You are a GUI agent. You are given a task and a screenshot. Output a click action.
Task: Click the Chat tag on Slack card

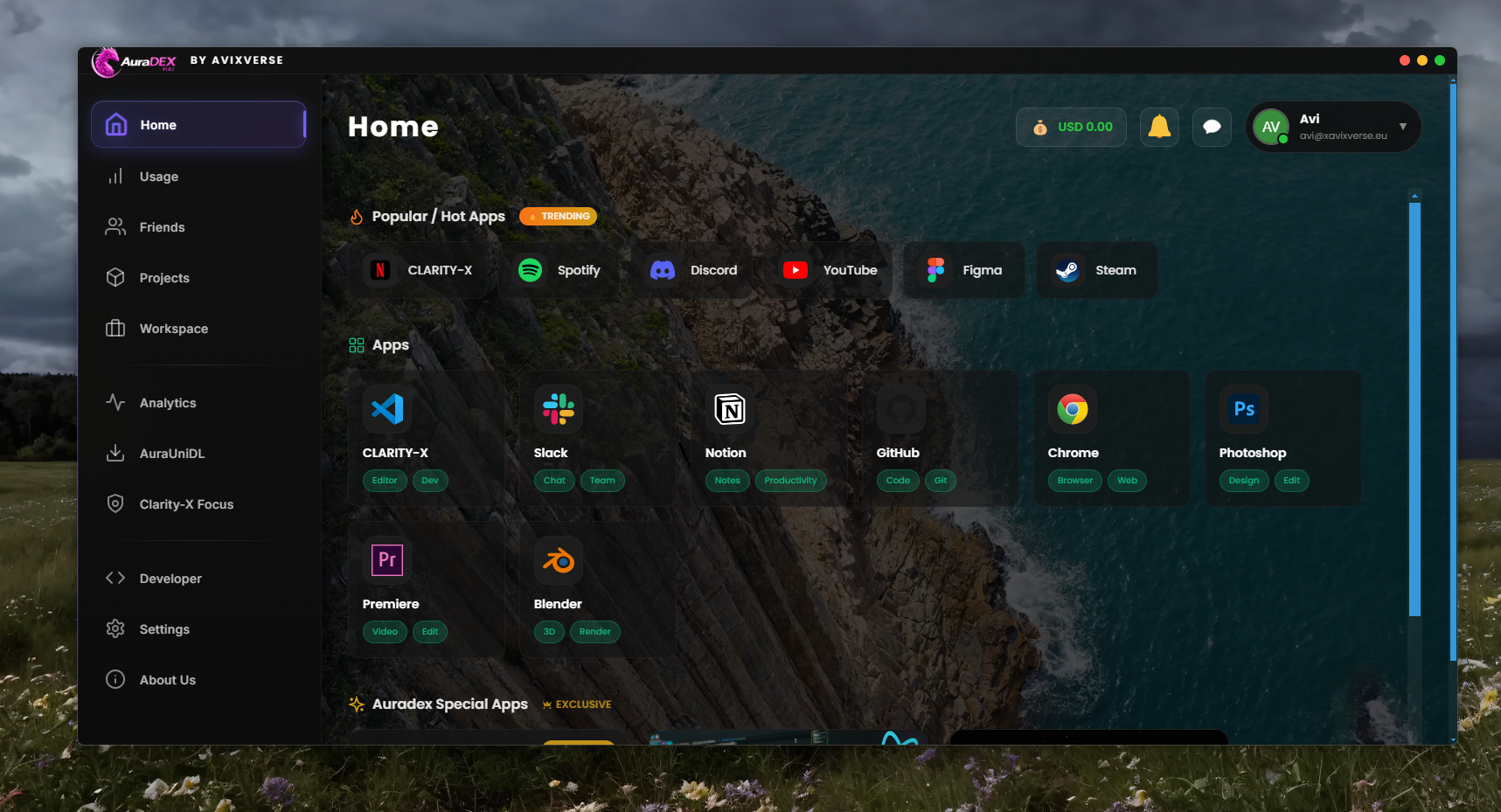tap(554, 481)
